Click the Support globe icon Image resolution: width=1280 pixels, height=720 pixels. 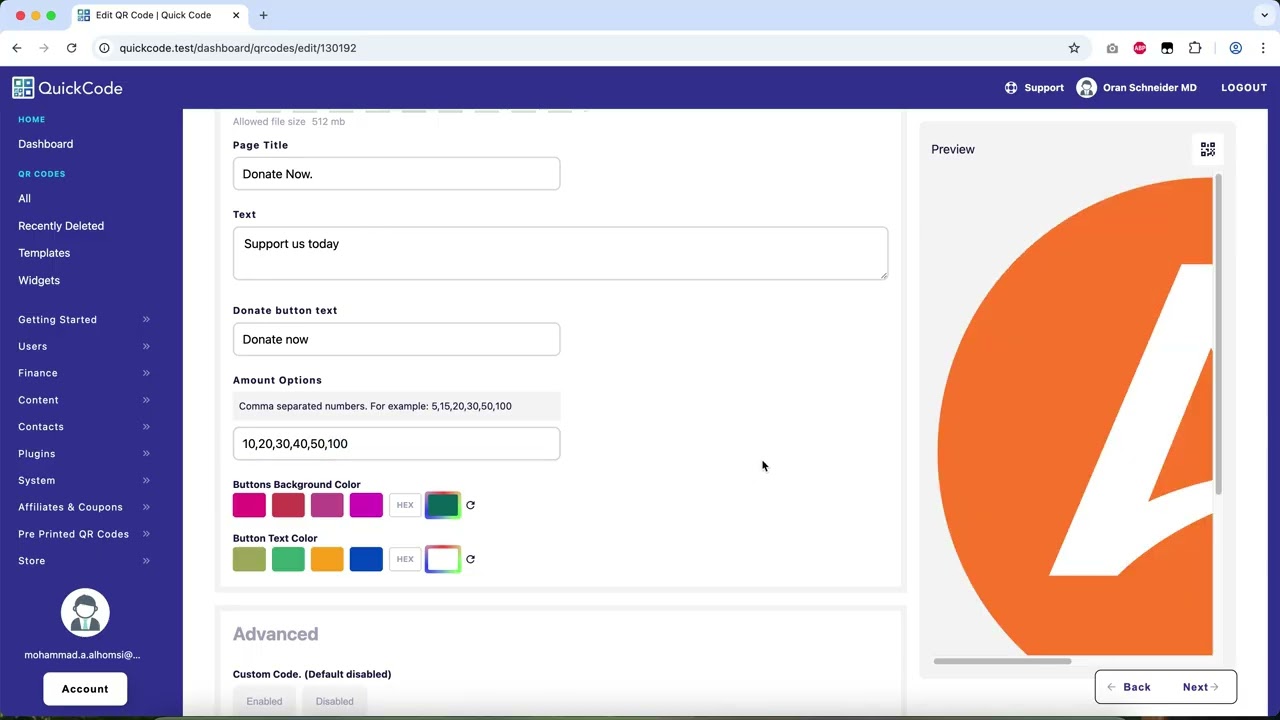tap(1011, 88)
